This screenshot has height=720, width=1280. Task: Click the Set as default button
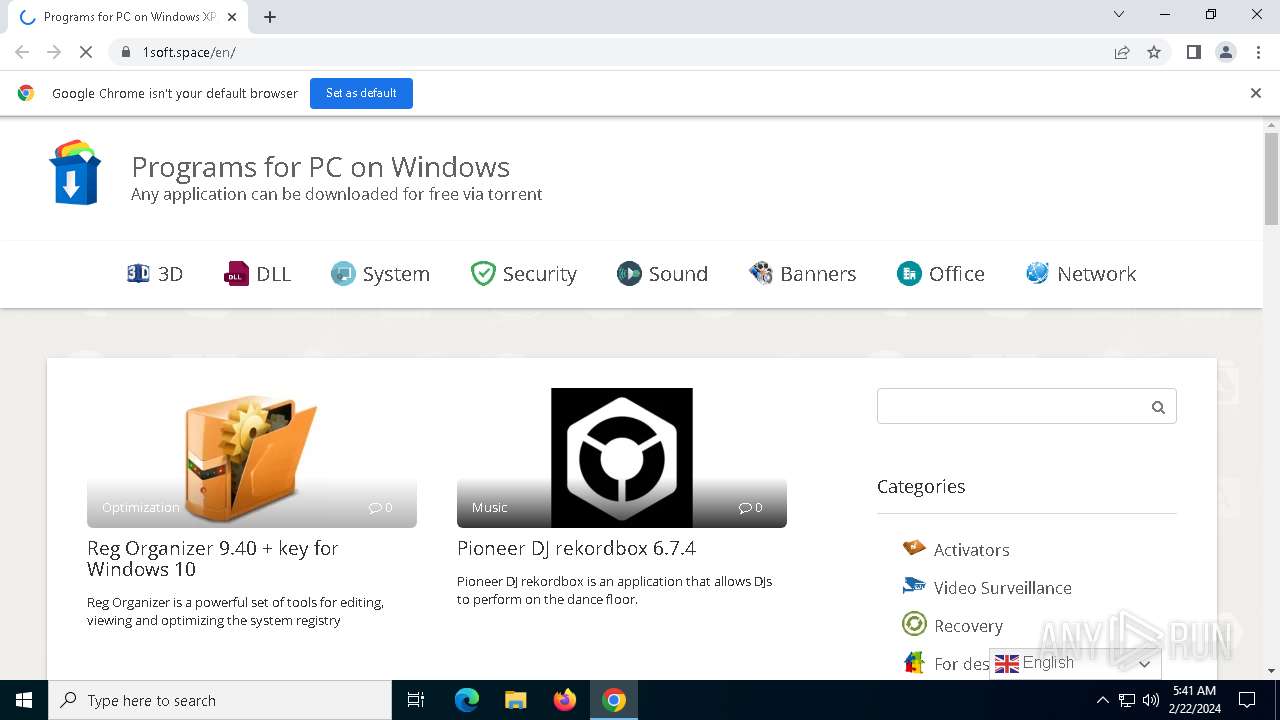[x=361, y=93]
